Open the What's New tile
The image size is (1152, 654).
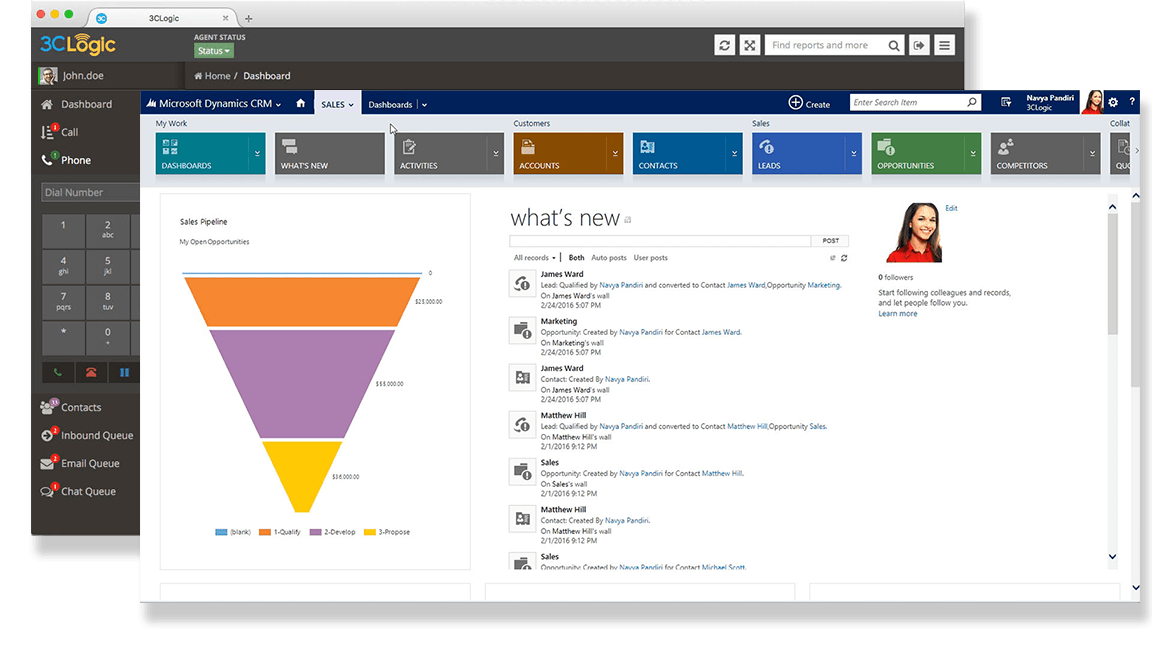tap(330, 153)
